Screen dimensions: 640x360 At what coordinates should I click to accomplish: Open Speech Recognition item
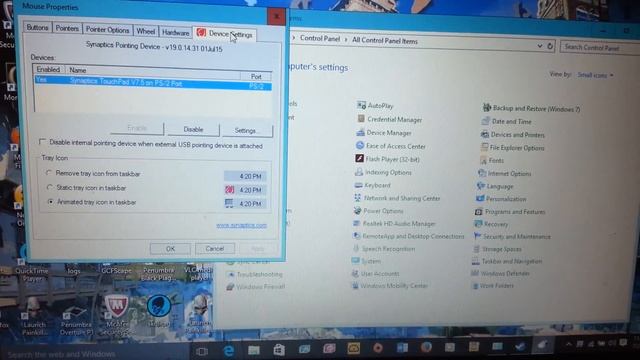384,249
